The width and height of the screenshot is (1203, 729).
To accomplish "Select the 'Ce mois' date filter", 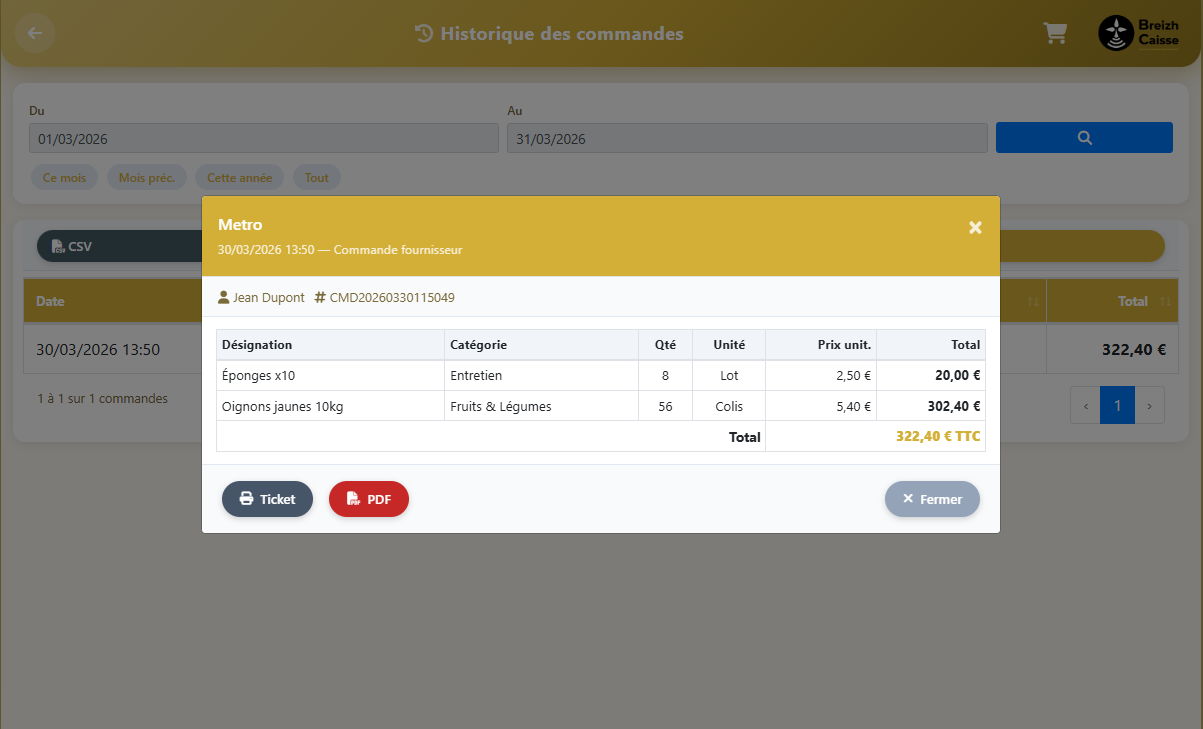I will tap(64, 178).
